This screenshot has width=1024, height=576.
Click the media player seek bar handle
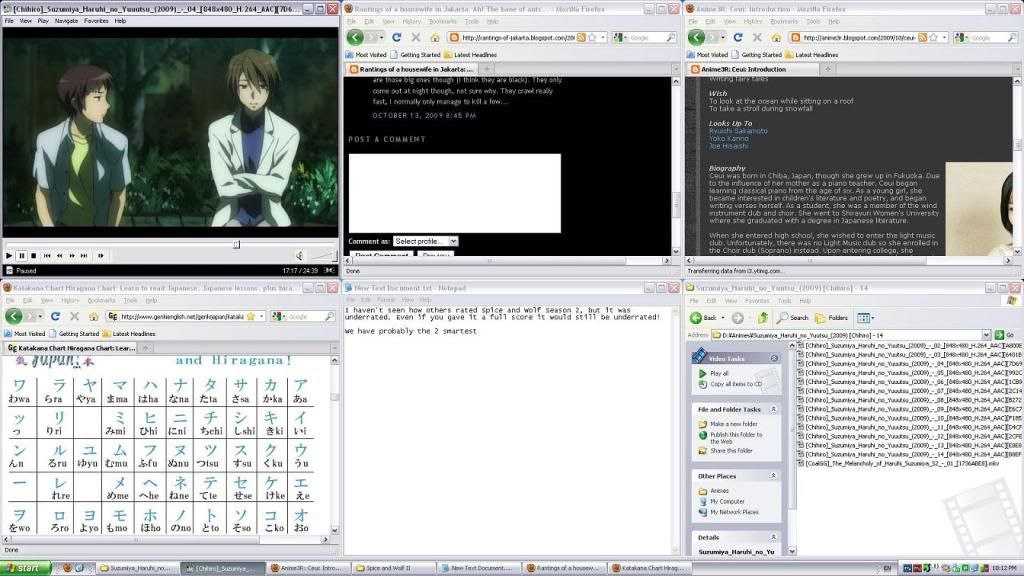[236, 244]
